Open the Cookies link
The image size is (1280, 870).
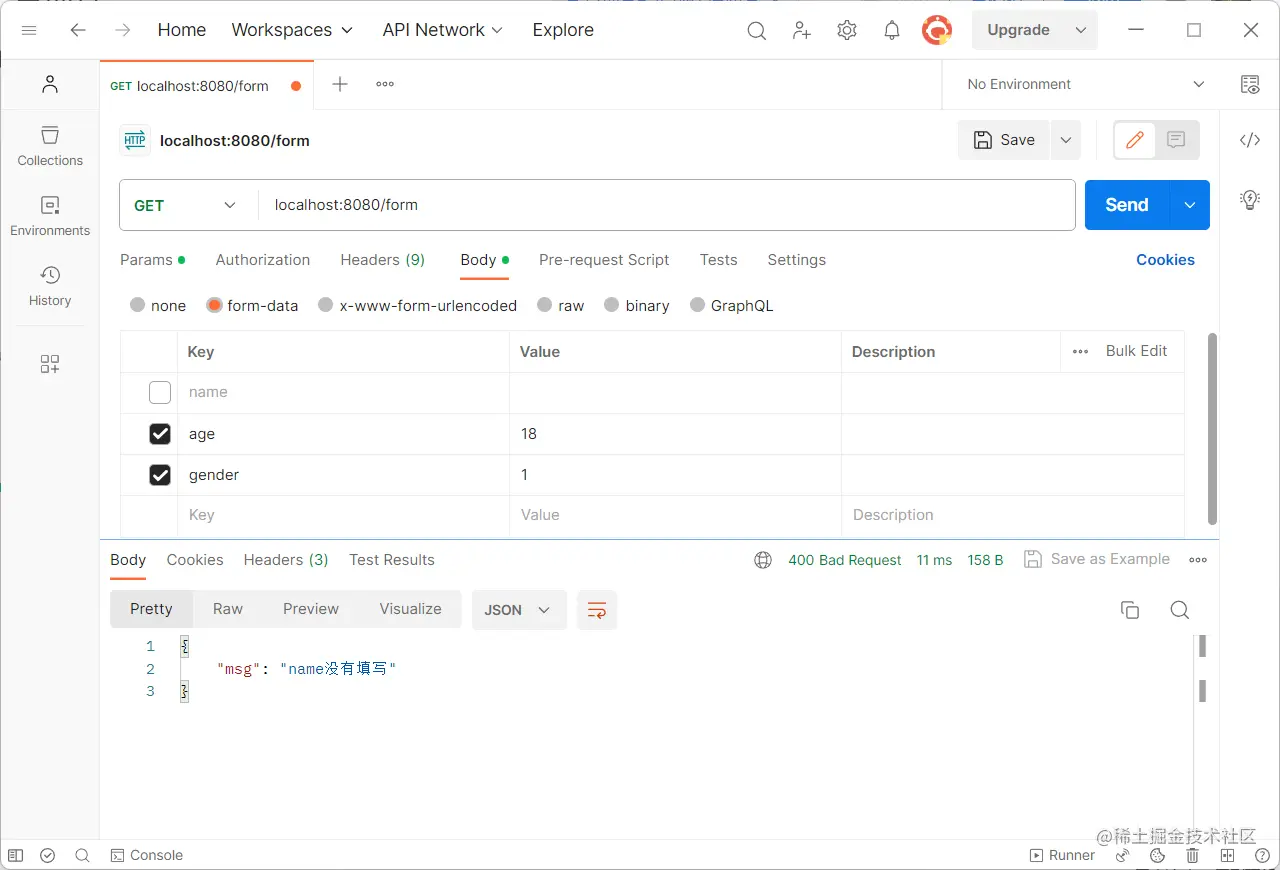[x=1165, y=260]
